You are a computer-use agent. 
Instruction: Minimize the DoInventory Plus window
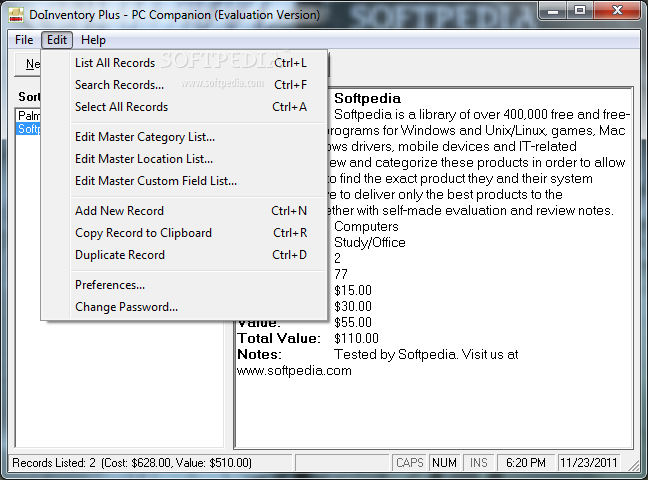pos(553,11)
